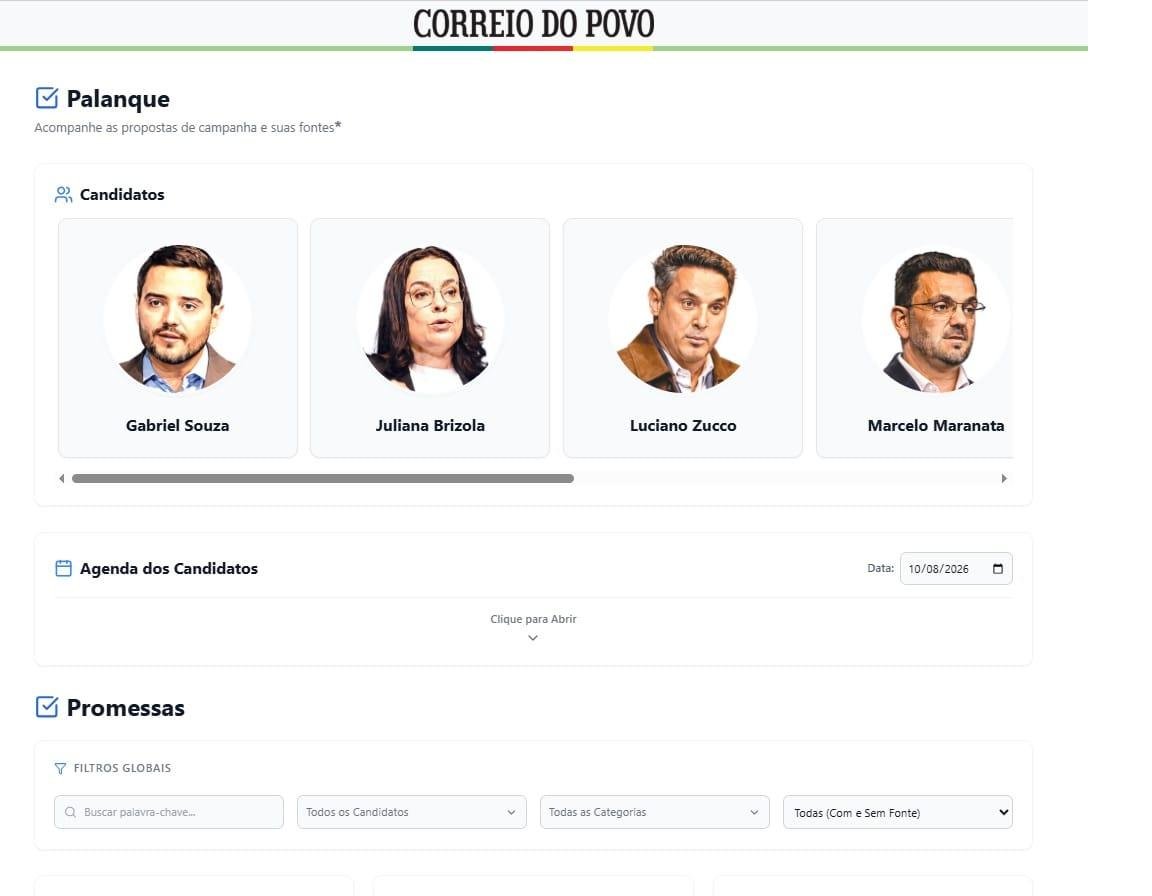Click the Agenda dos Candidatos calendar icon
1152x896 pixels.
click(63, 568)
